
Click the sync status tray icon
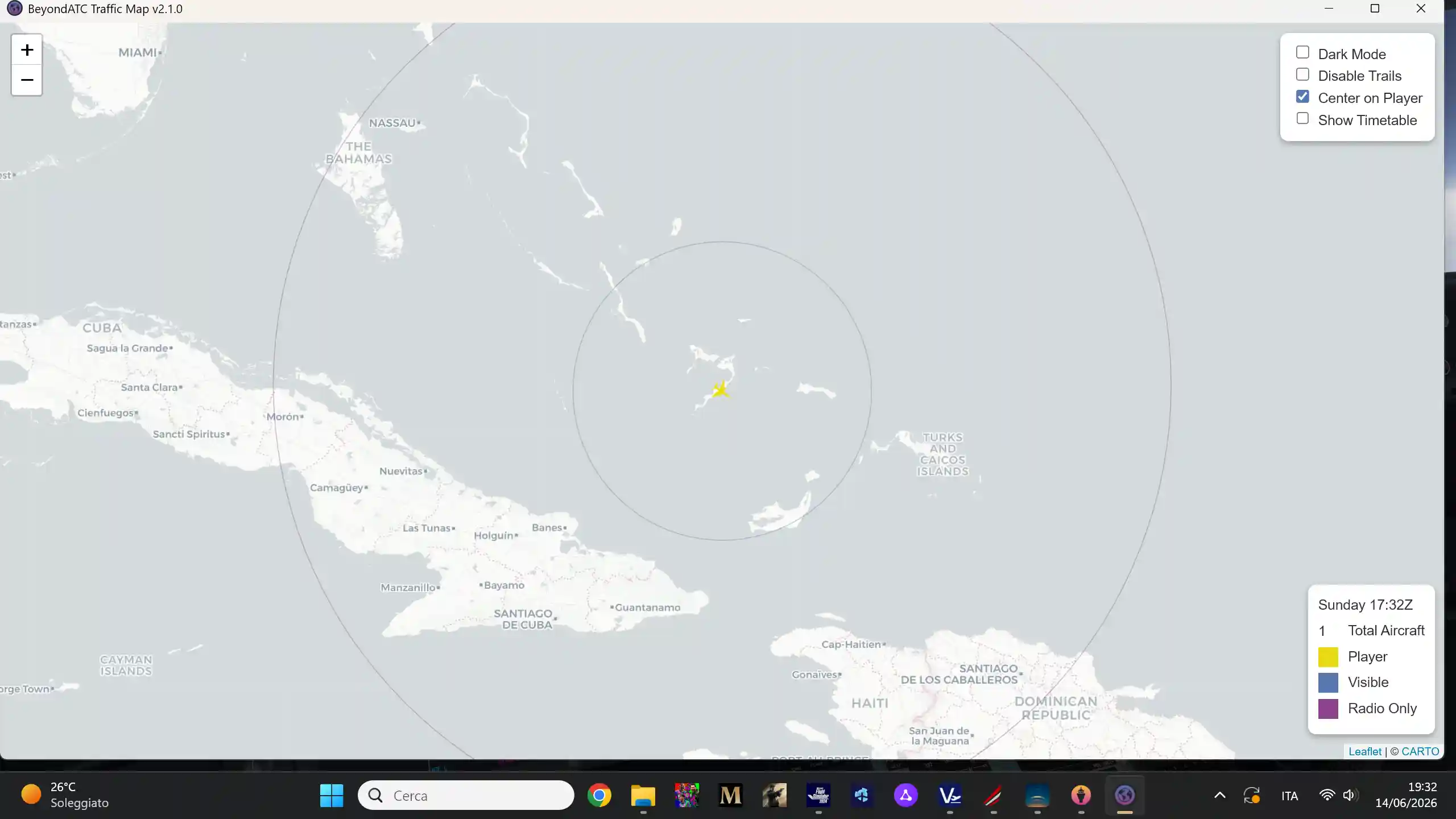pyautogui.click(x=1252, y=795)
